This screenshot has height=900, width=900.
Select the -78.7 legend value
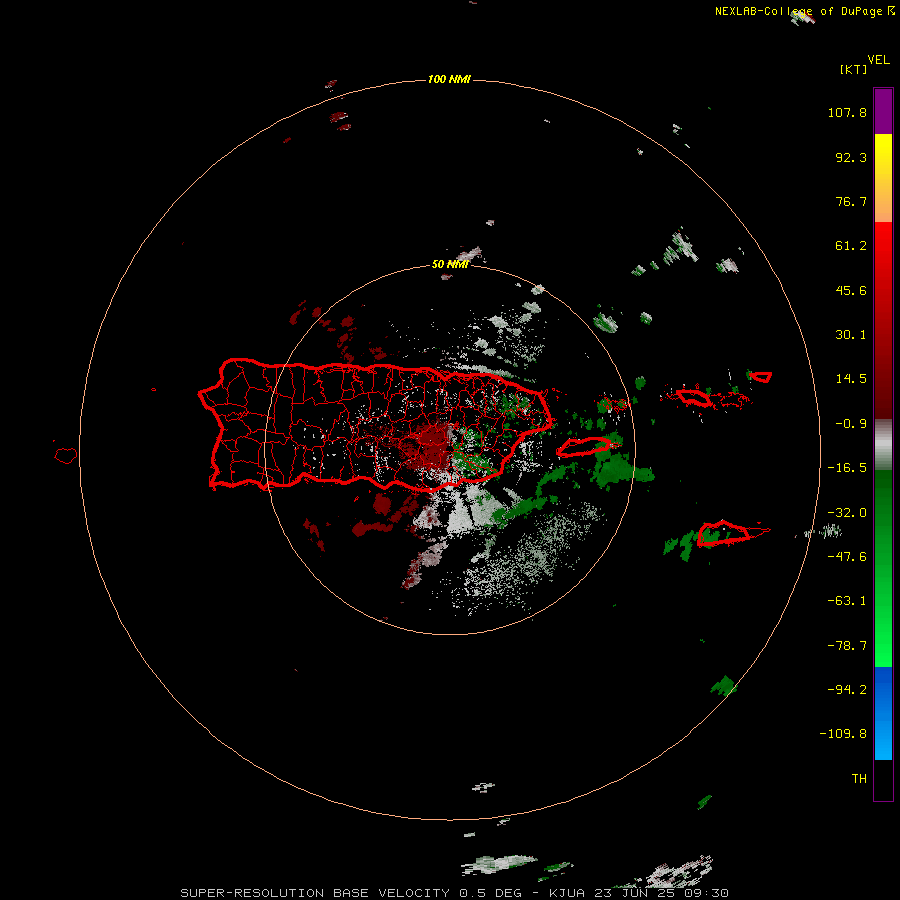point(847,646)
